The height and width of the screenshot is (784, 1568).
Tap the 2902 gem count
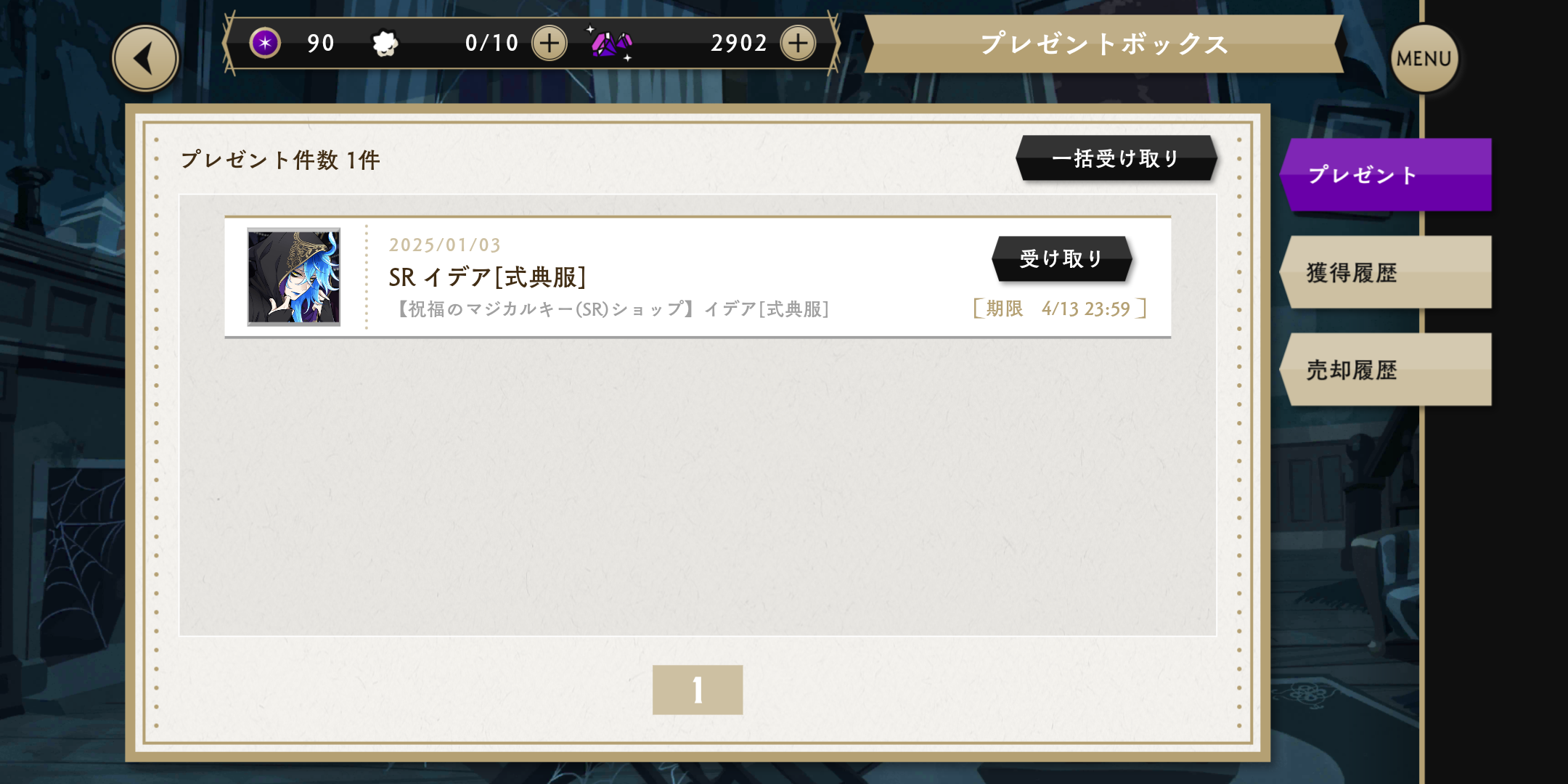click(738, 43)
